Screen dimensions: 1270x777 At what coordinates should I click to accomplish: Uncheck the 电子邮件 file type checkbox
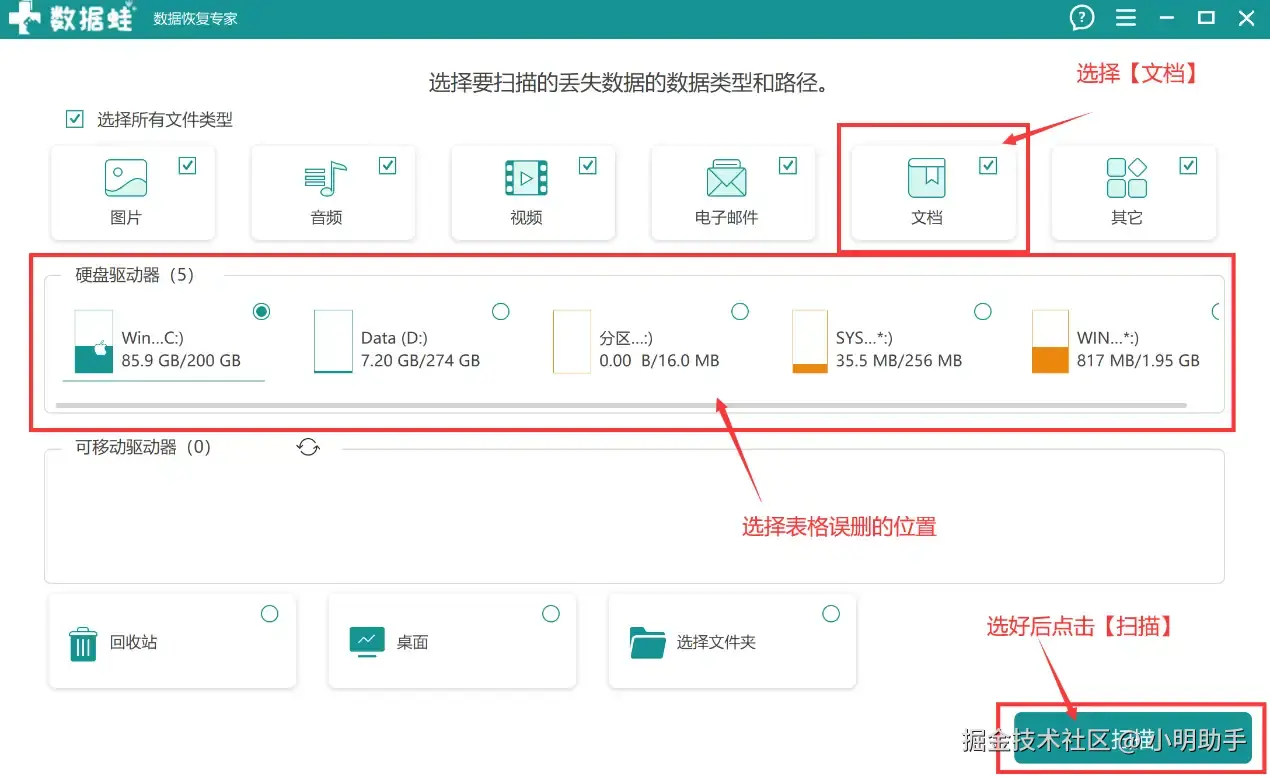click(788, 165)
